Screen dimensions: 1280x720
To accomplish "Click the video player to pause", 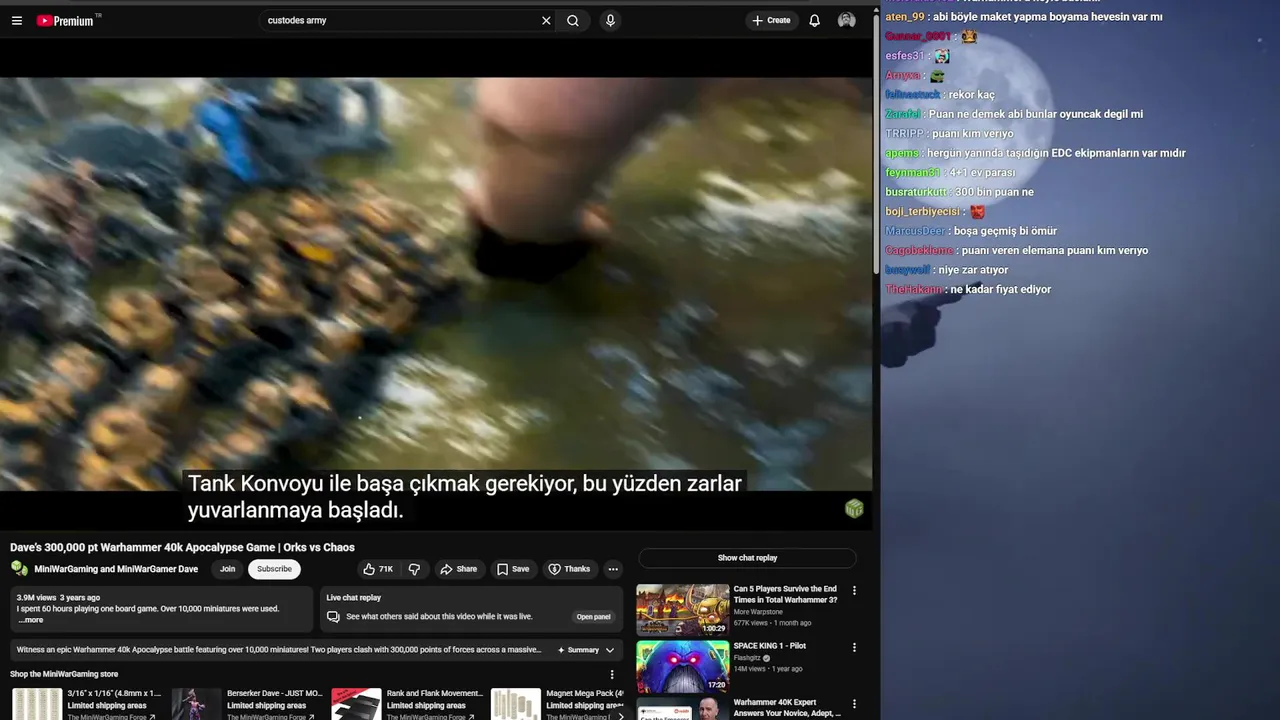I will (x=436, y=285).
